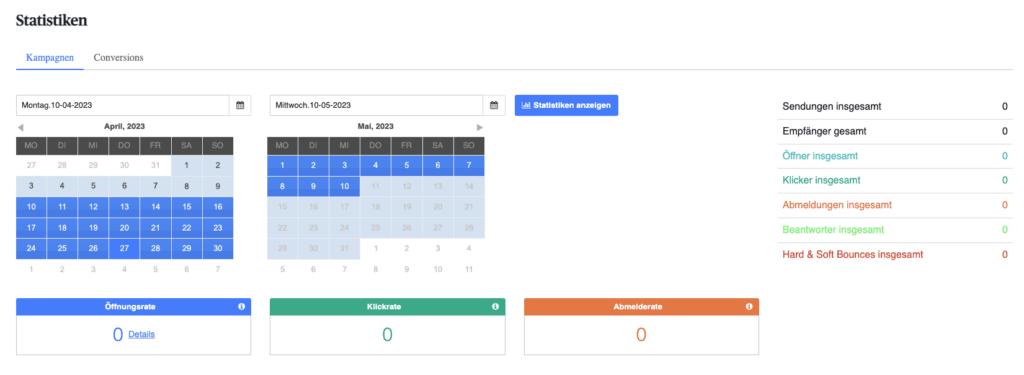The width and height of the screenshot is (1024, 375).
Task: Pick April 30 in the left calendar
Action: [218, 249]
